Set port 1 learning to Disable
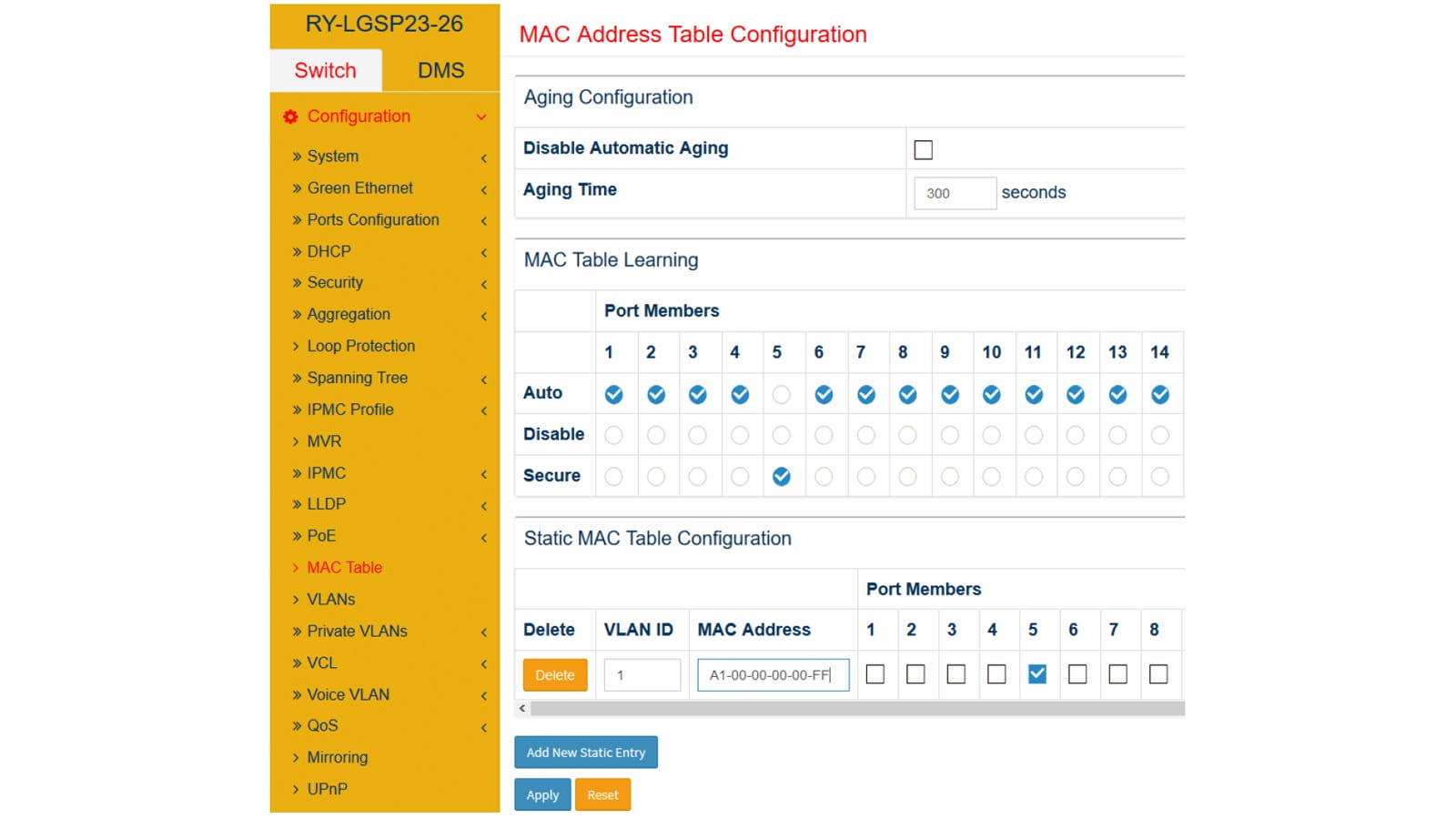This screenshot has height=819, width=1456. (x=613, y=436)
